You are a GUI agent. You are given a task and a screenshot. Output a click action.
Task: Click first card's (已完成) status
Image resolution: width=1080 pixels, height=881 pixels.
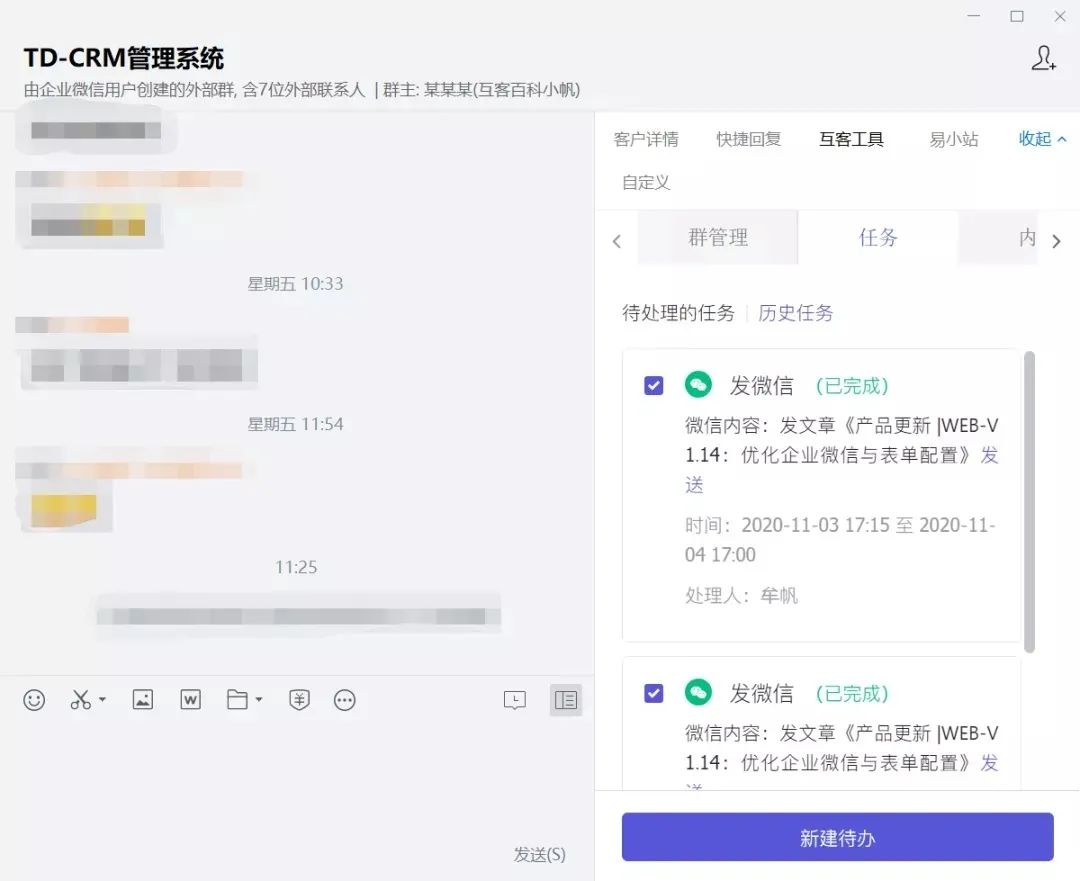tap(852, 386)
